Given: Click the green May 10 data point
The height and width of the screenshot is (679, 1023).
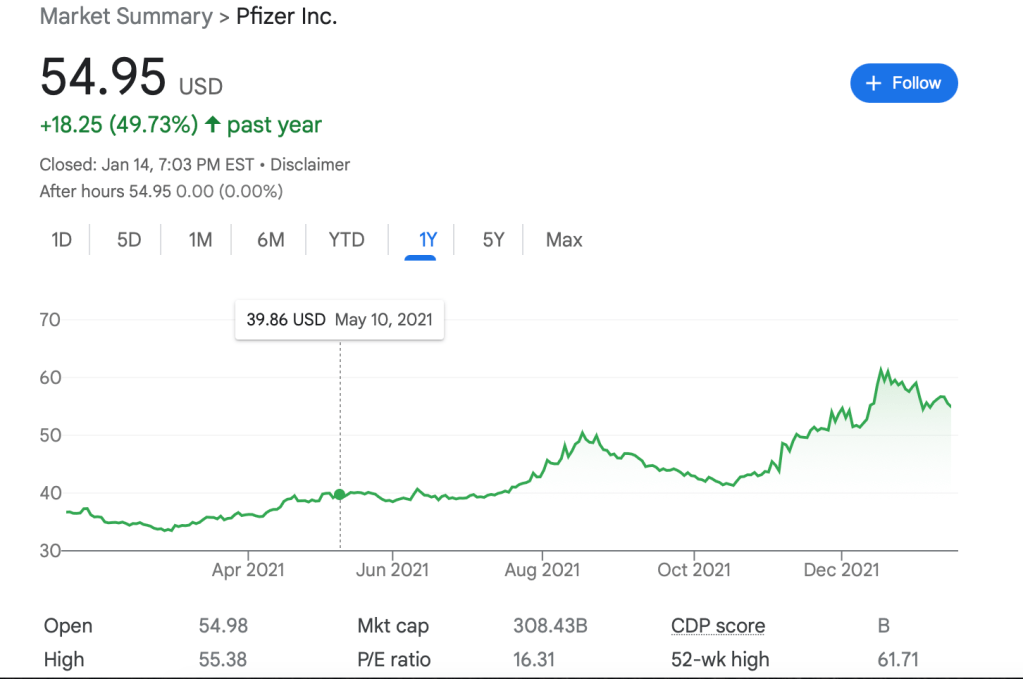Looking at the screenshot, I should click(x=340, y=494).
